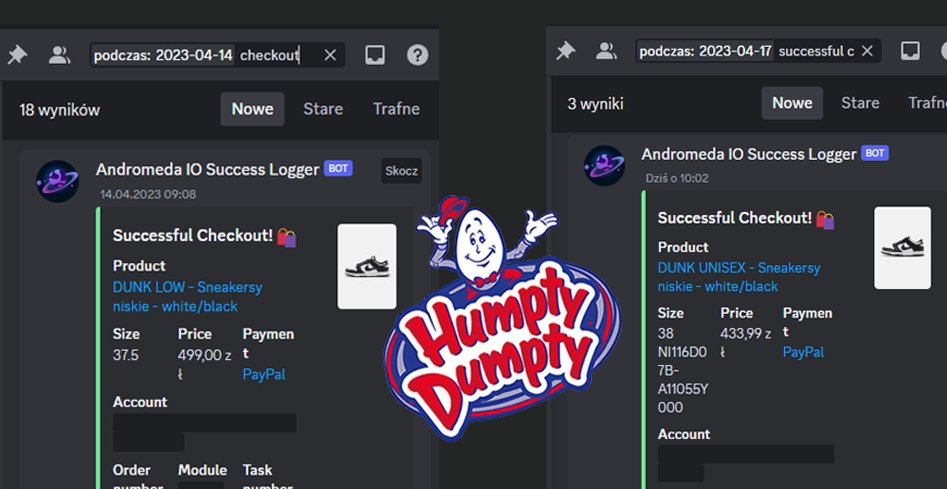Click the price 433,99 zł

[745, 342]
